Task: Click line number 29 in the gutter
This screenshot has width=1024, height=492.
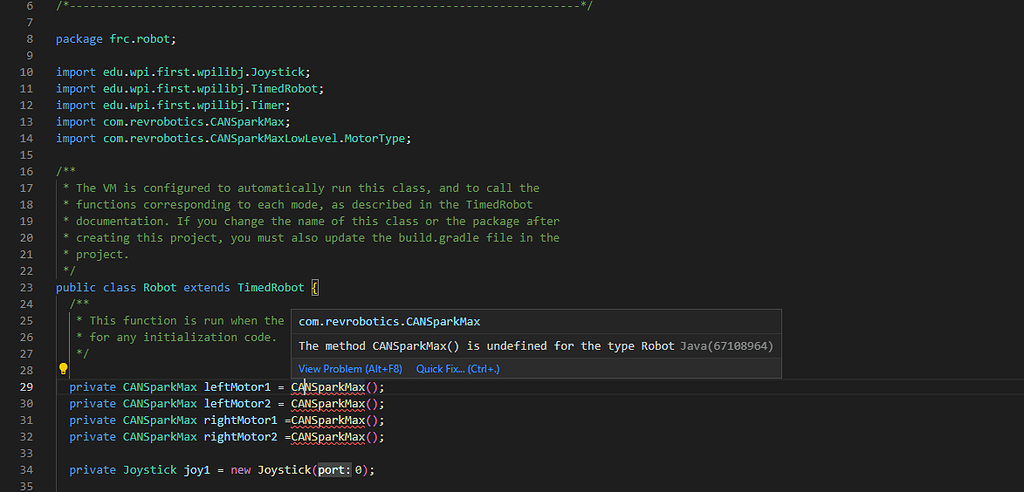Action: coord(27,387)
